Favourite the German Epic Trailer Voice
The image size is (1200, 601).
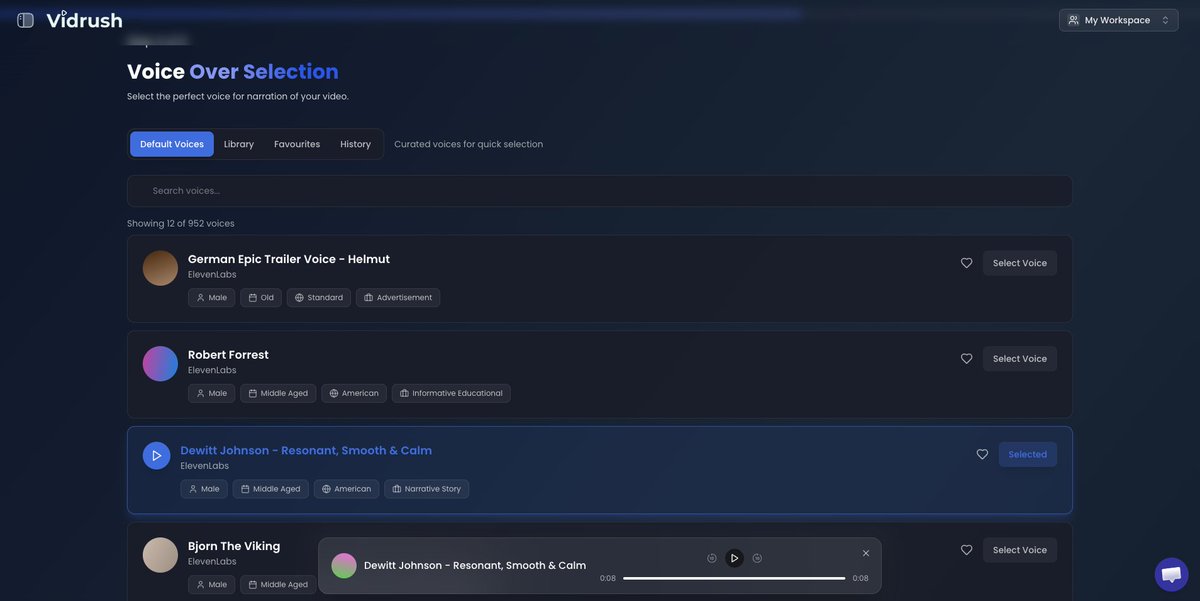coord(966,263)
